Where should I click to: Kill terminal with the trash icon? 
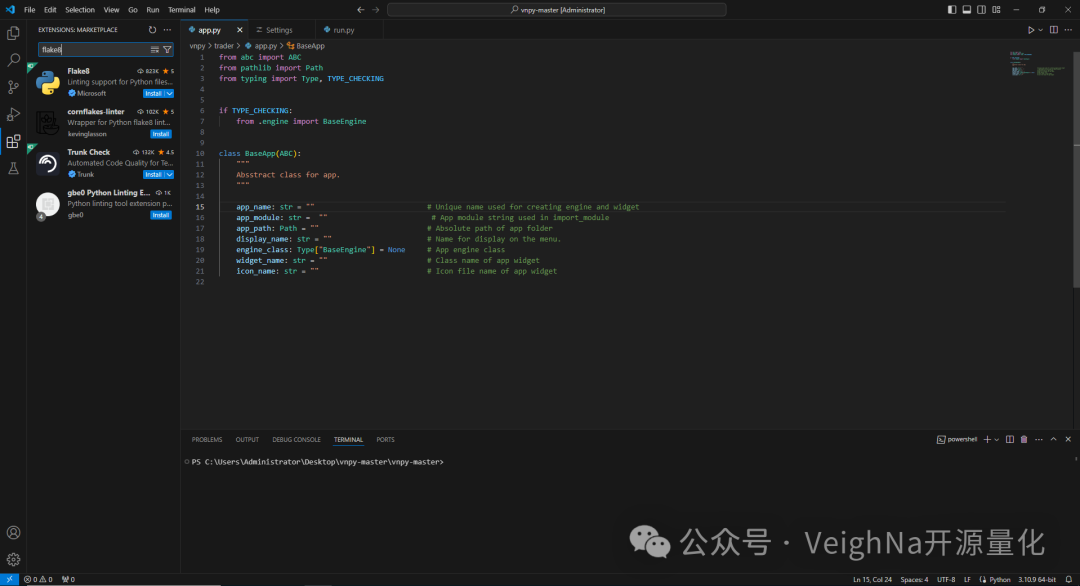click(x=1023, y=439)
